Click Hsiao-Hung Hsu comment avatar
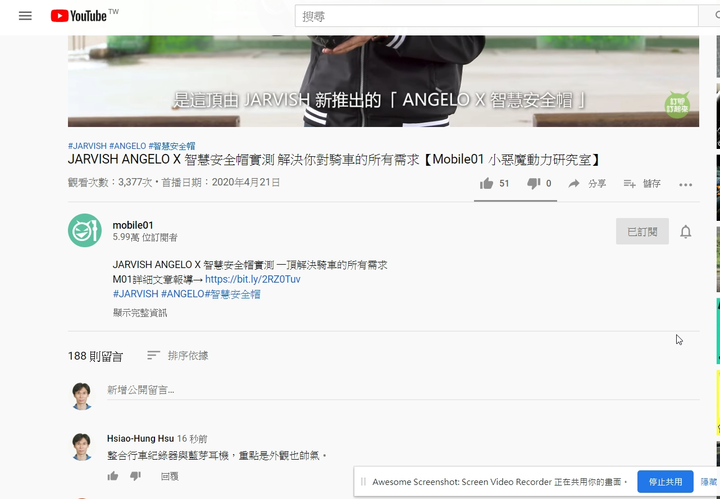This screenshot has height=499, width=720. click(x=82, y=446)
